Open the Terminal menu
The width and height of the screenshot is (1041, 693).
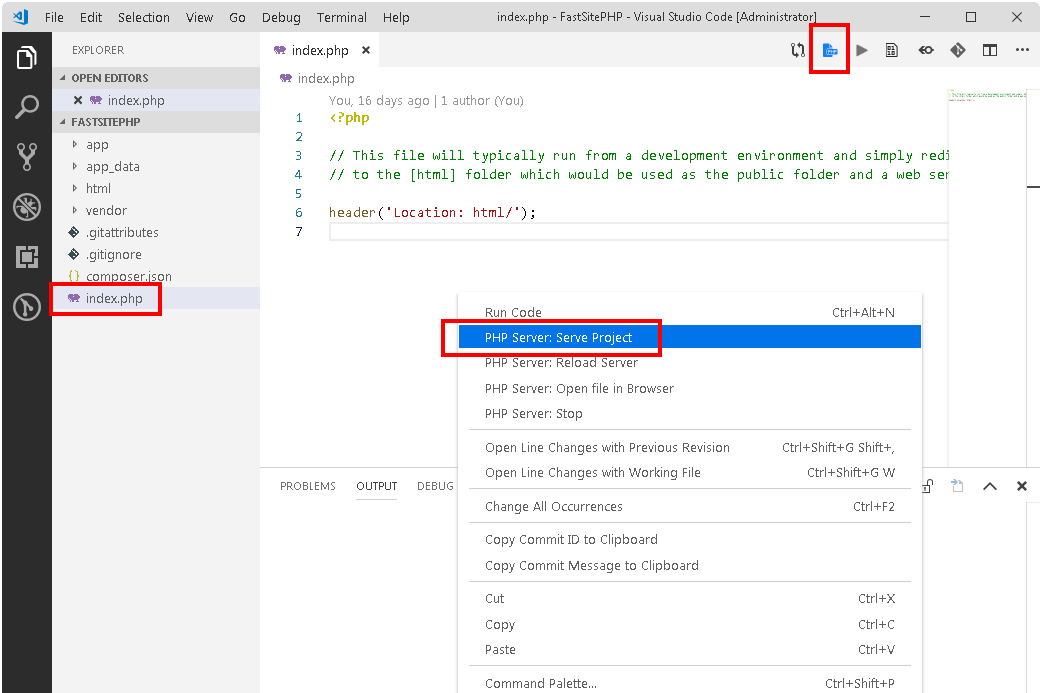pos(341,17)
